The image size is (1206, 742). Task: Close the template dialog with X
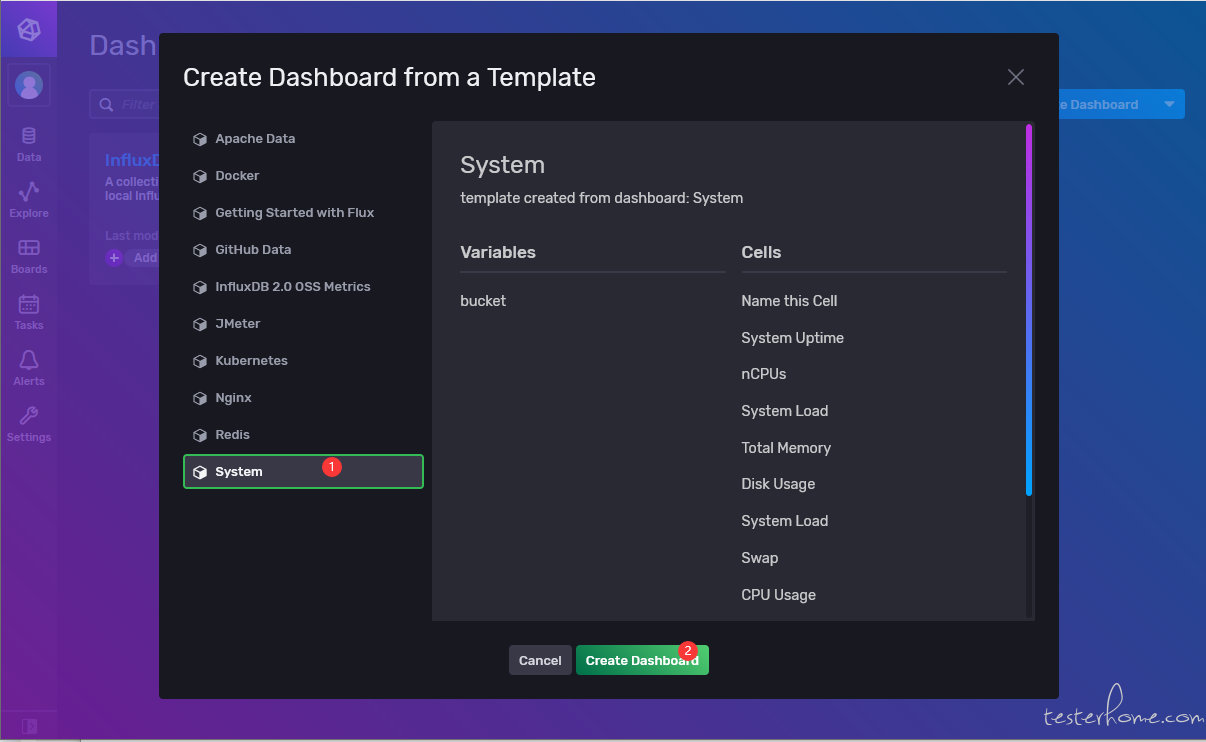[x=1016, y=77]
